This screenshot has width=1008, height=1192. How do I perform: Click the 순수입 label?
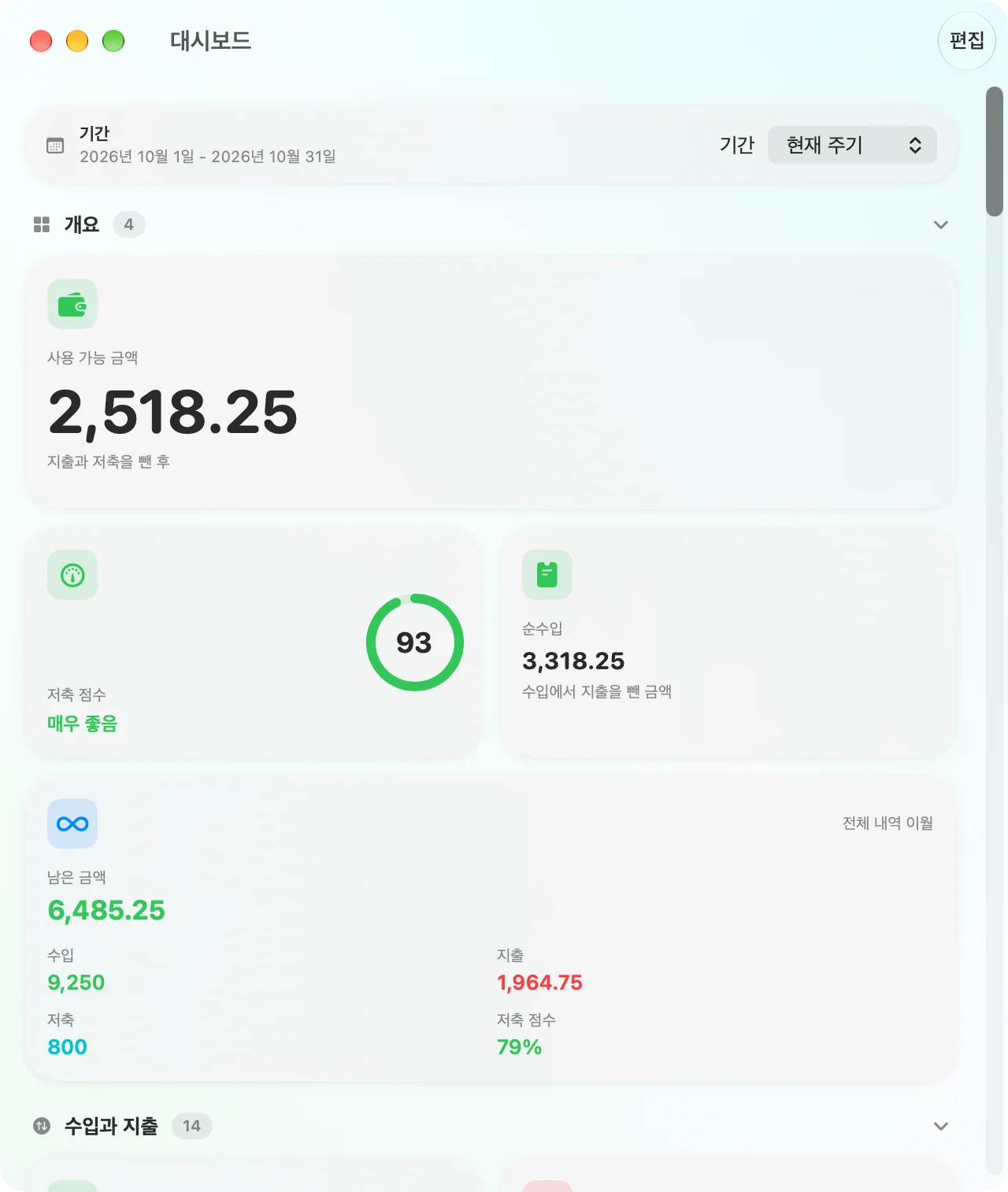coord(543,628)
